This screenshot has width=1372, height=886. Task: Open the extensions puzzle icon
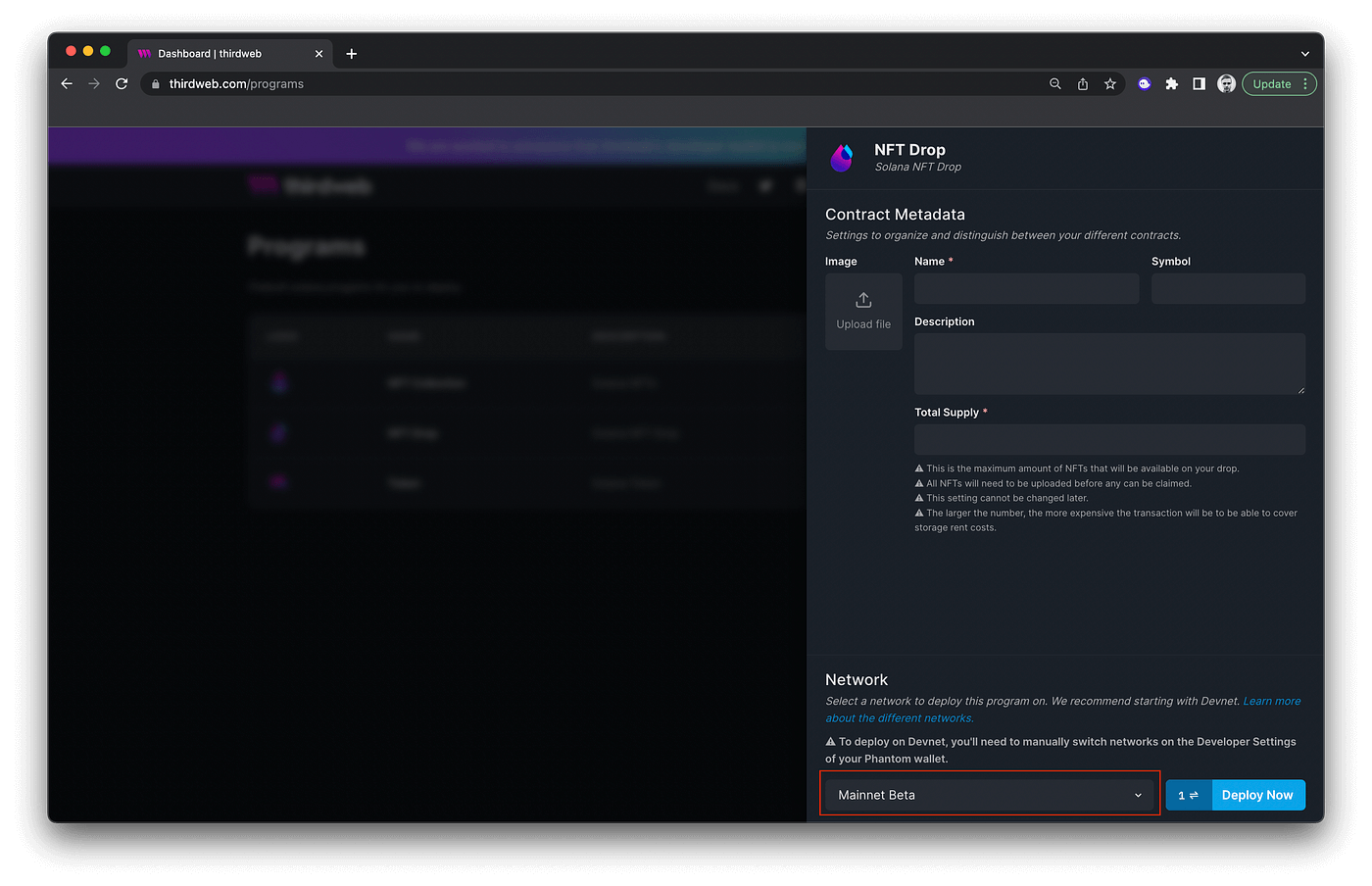coord(1171,84)
